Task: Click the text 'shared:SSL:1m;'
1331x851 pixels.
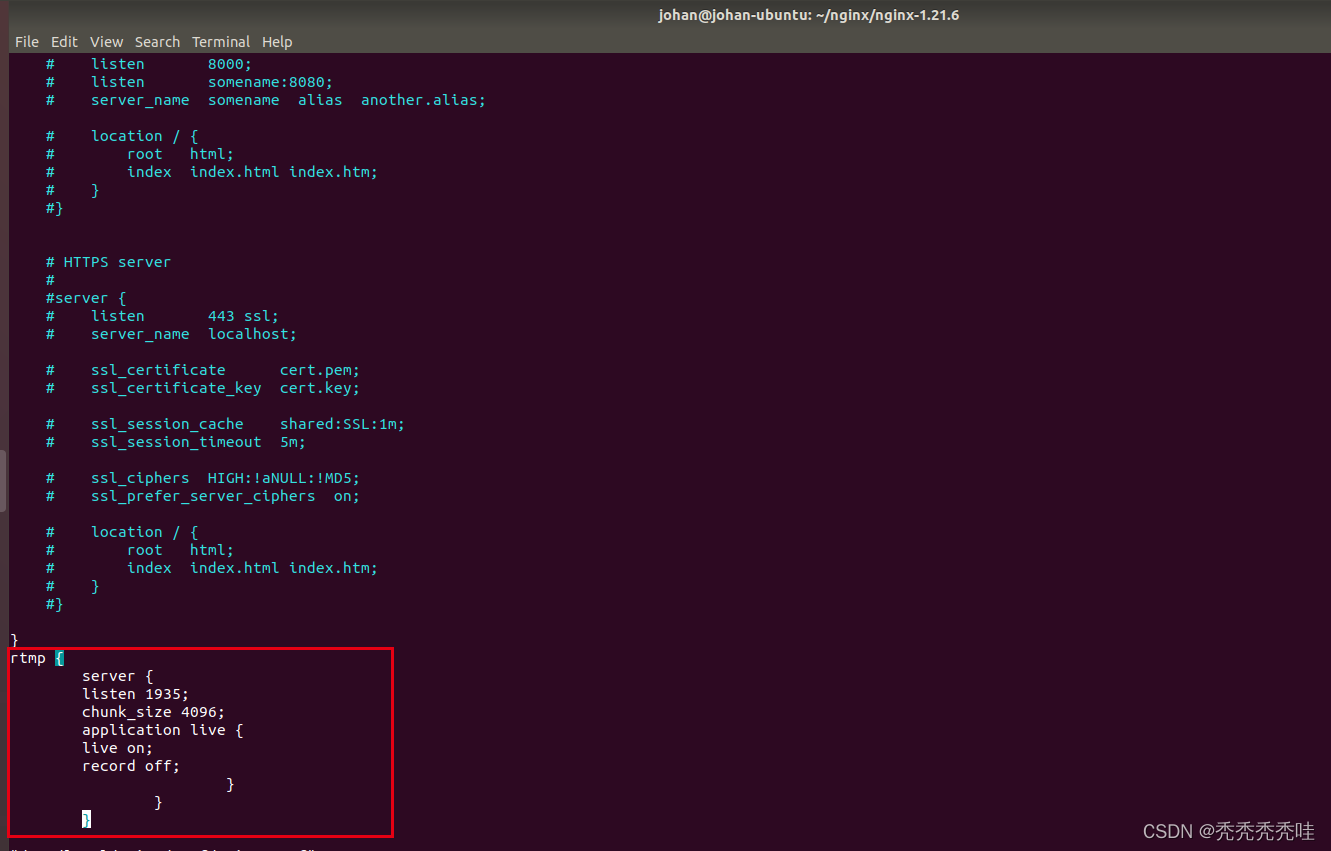Action: point(342,424)
